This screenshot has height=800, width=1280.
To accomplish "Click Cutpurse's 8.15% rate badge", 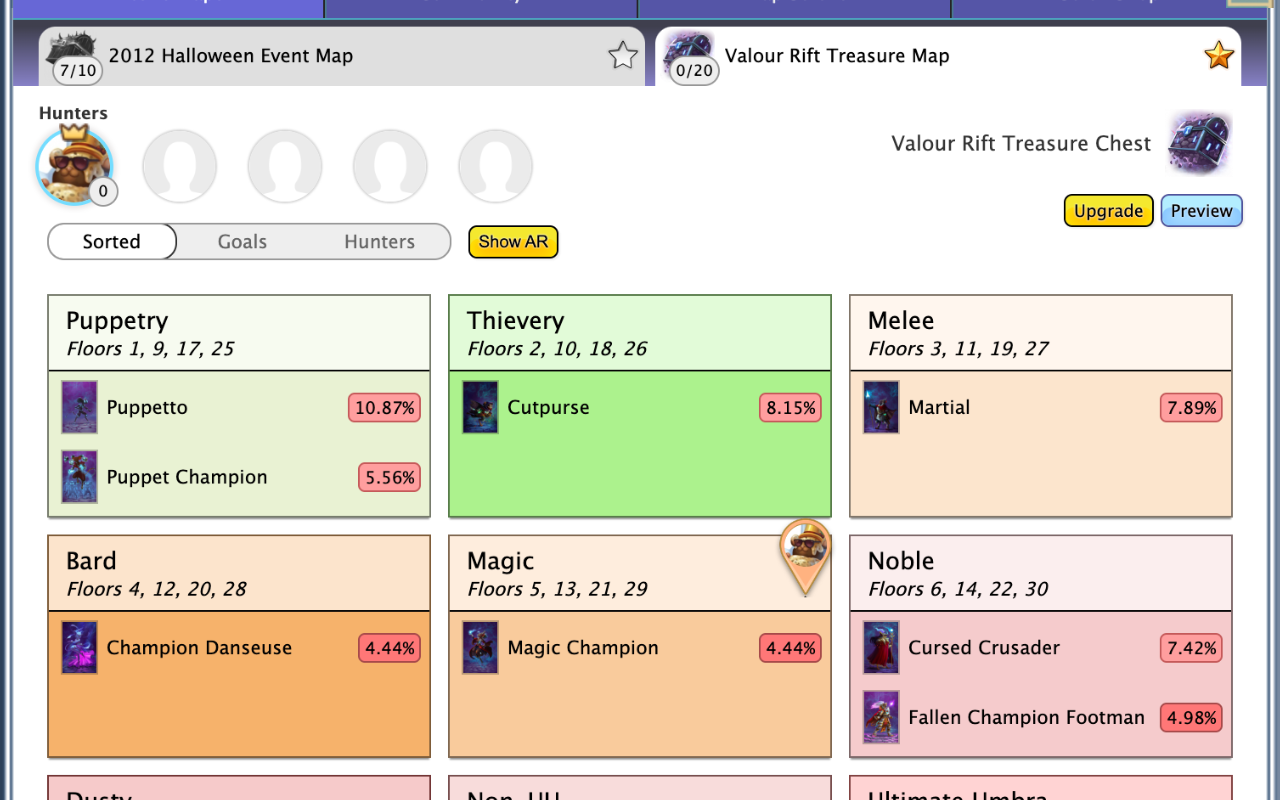I will tap(790, 408).
